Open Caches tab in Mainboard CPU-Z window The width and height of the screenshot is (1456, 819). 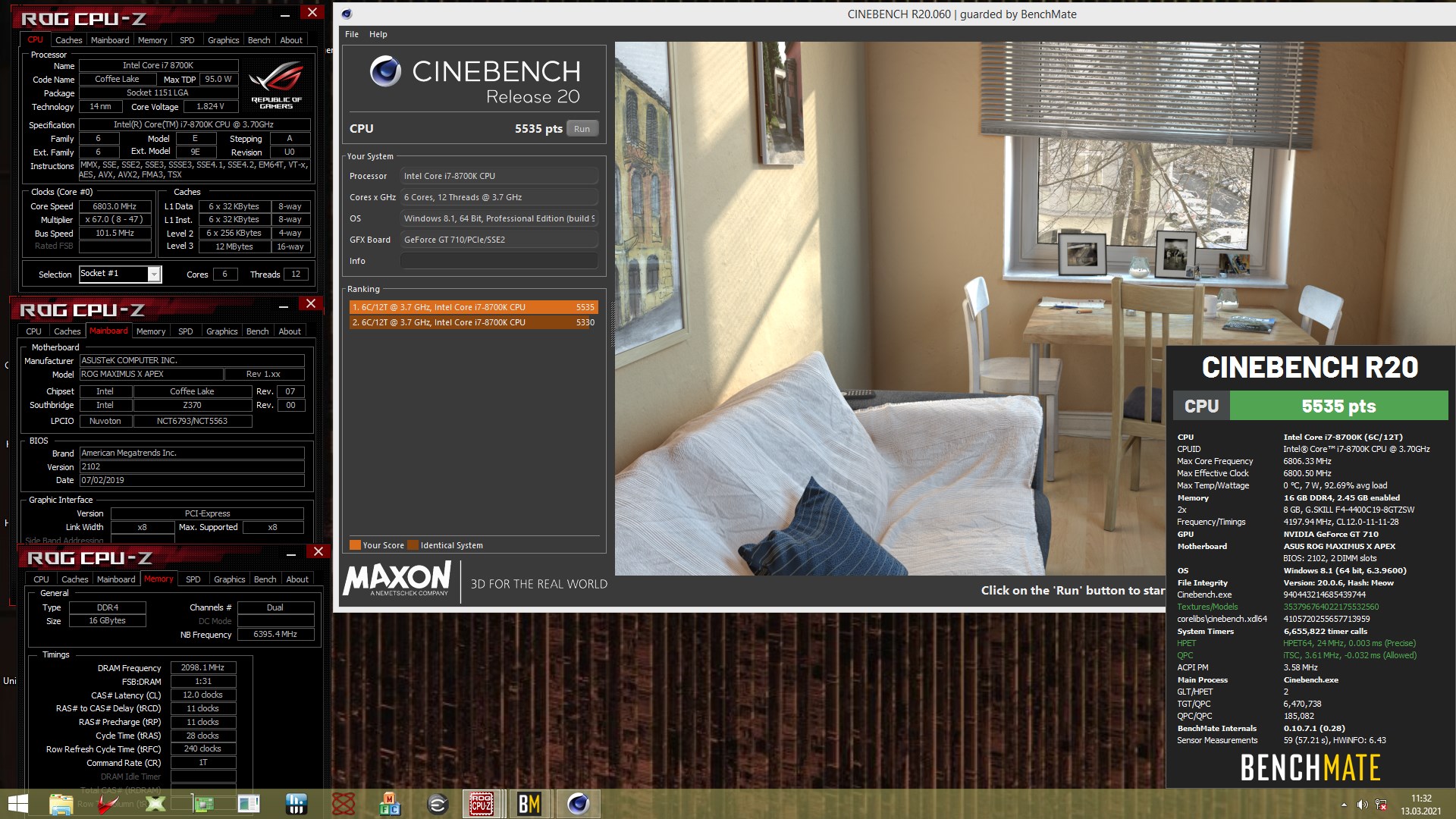67,331
